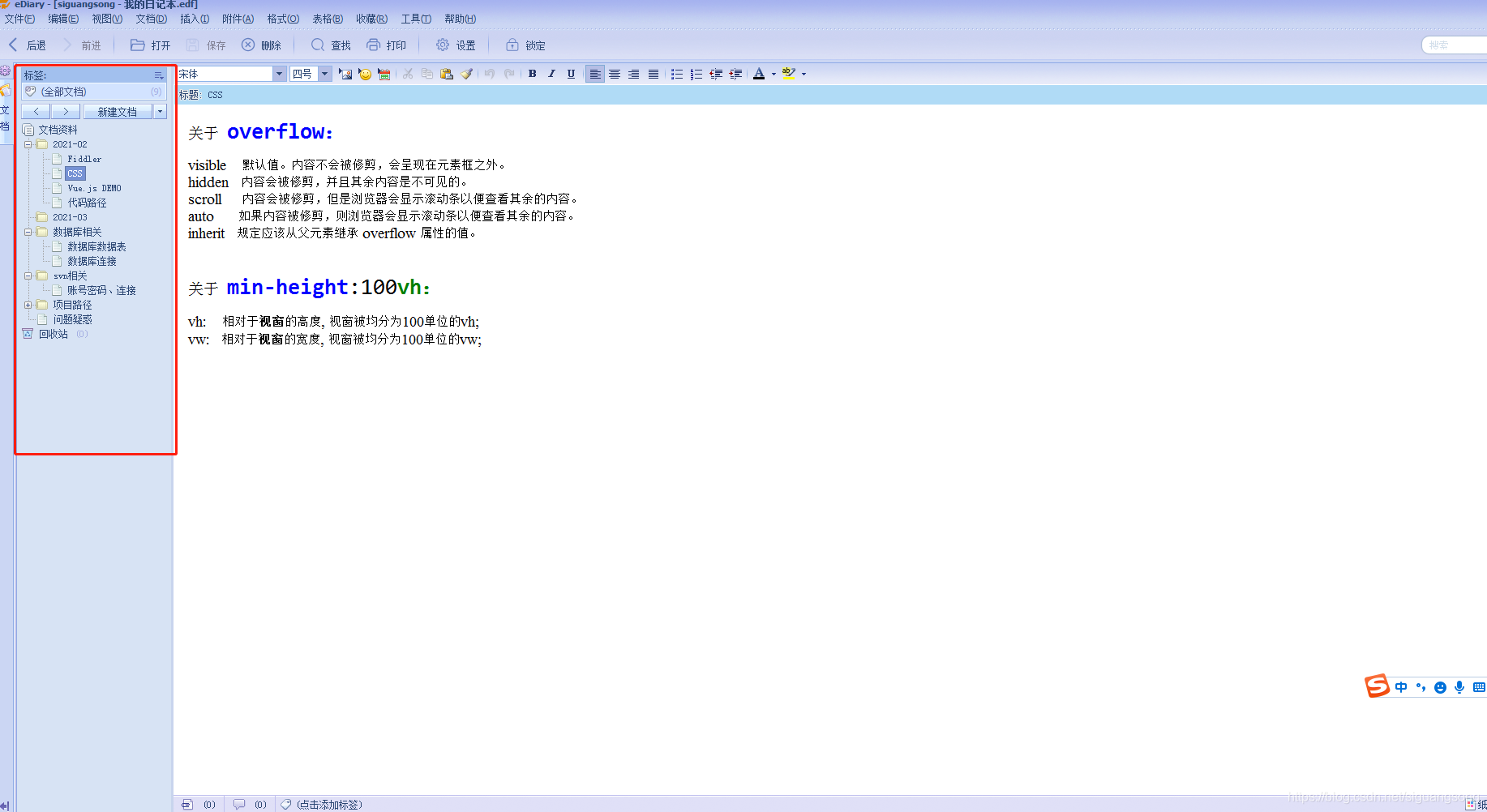Click 打印 print button
The height and width of the screenshot is (812, 1487).
[x=386, y=45]
